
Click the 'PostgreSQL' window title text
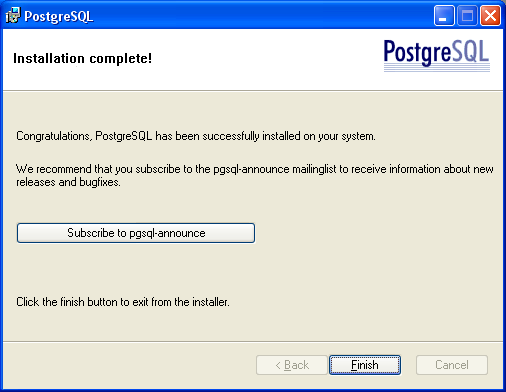click(59, 16)
